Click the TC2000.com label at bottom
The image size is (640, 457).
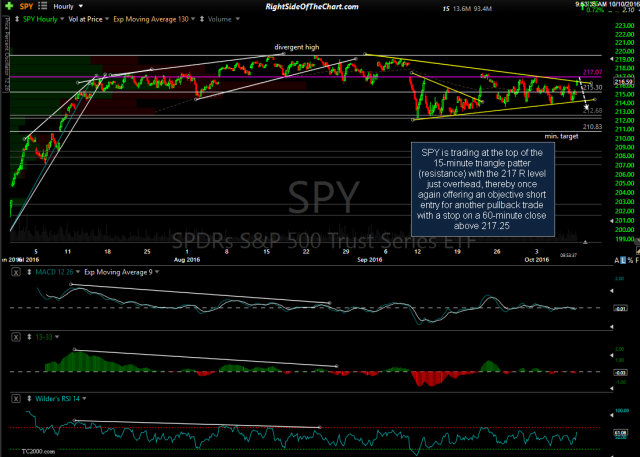coord(38,451)
